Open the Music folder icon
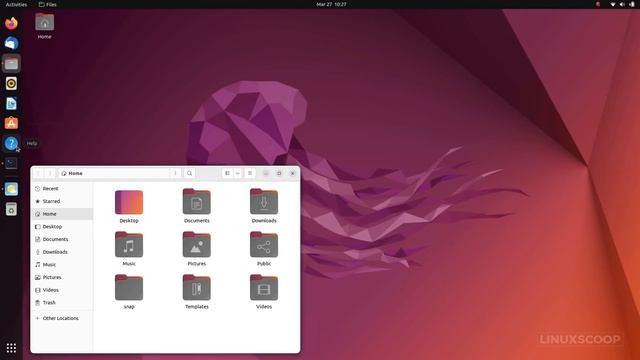The height and width of the screenshot is (360, 640). coord(129,249)
